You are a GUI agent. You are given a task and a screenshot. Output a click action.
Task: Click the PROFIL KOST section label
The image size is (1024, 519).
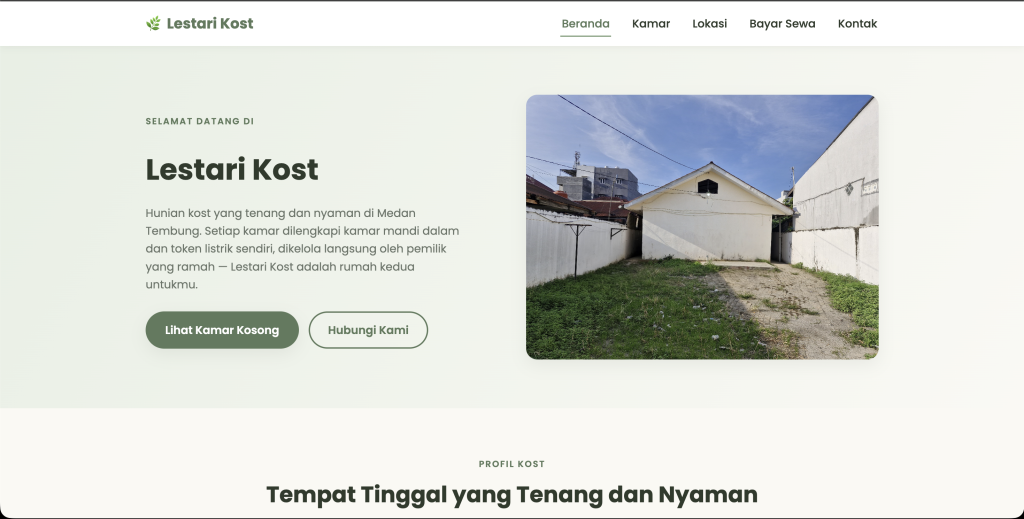[511, 464]
